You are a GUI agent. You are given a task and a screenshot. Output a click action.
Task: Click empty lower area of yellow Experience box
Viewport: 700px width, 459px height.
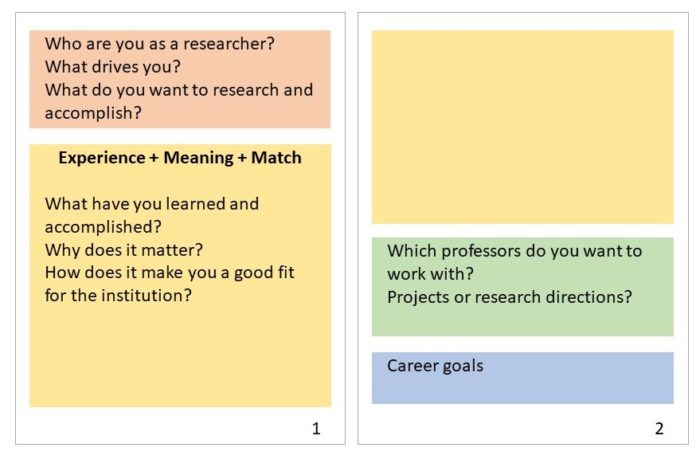pos(180,360)
